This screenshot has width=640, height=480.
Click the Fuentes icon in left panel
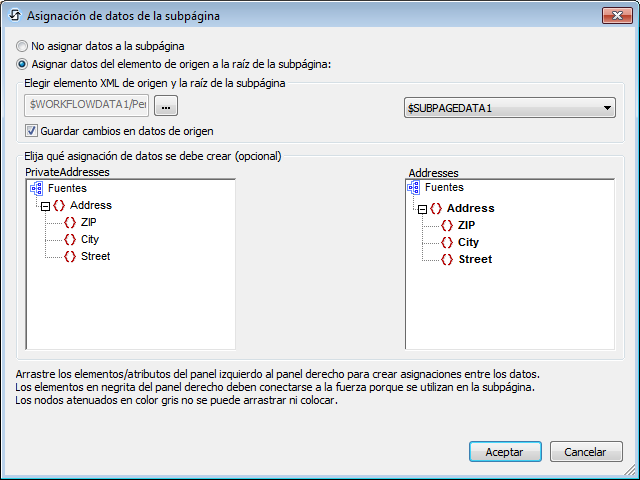click(36, 188)
